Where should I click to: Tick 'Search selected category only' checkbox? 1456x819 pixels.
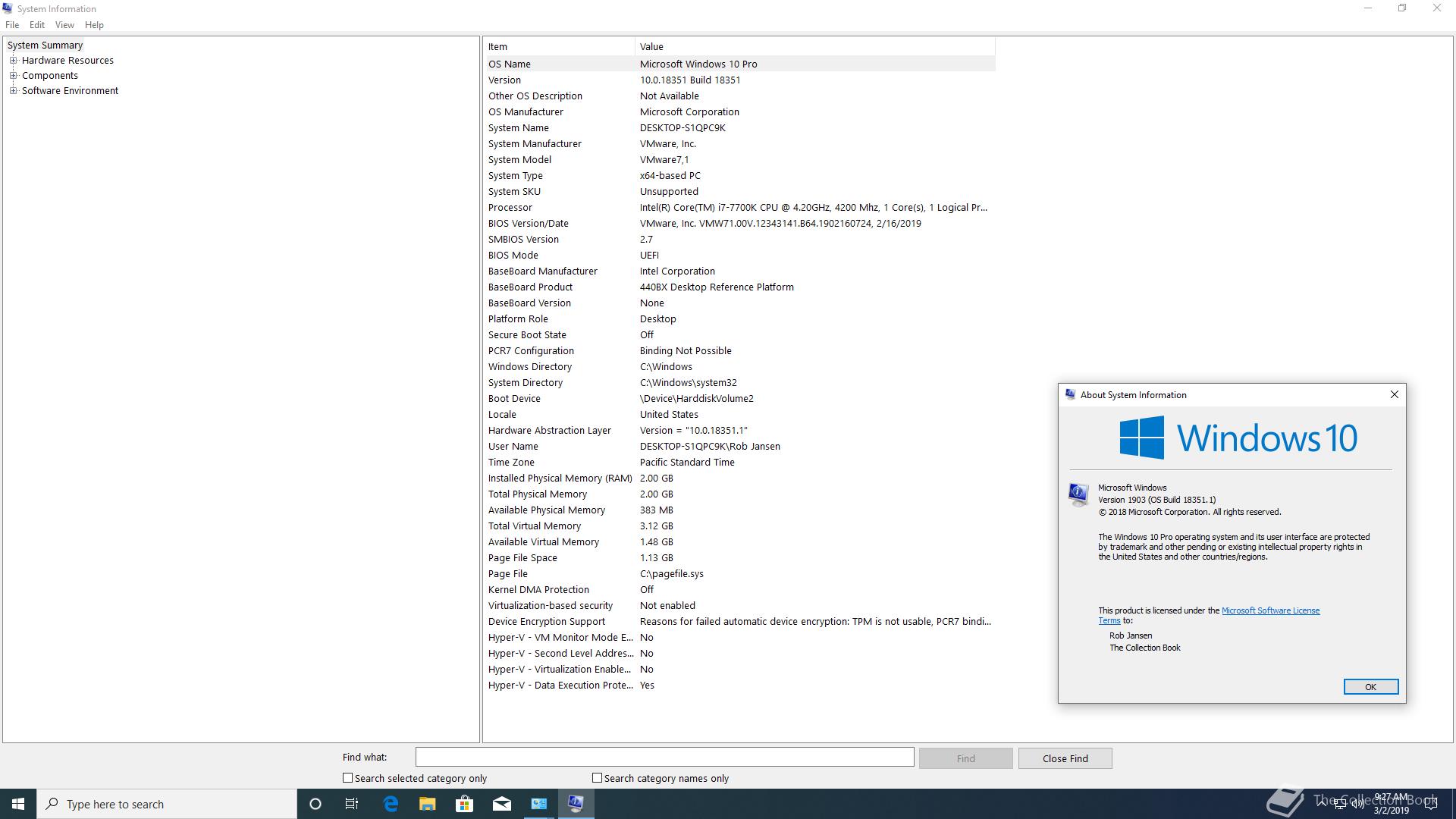[347, 777]
